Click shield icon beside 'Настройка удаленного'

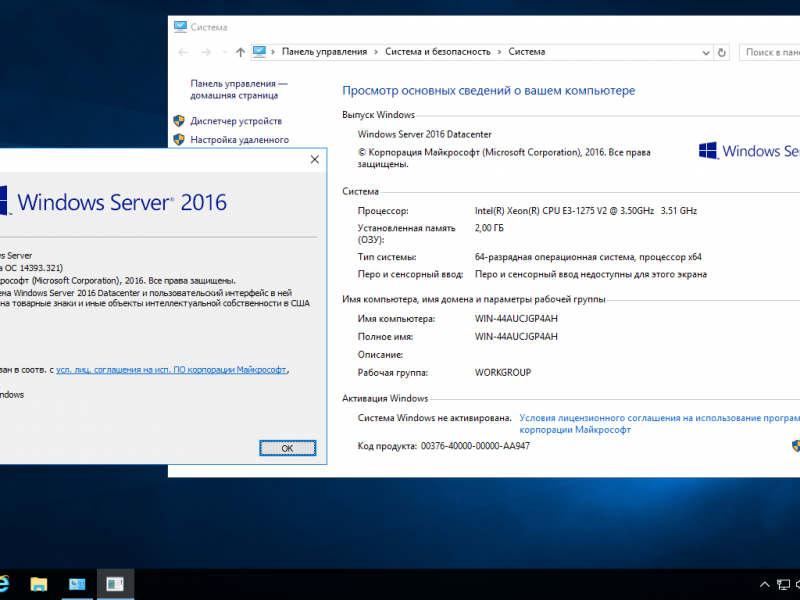[179, 139]
